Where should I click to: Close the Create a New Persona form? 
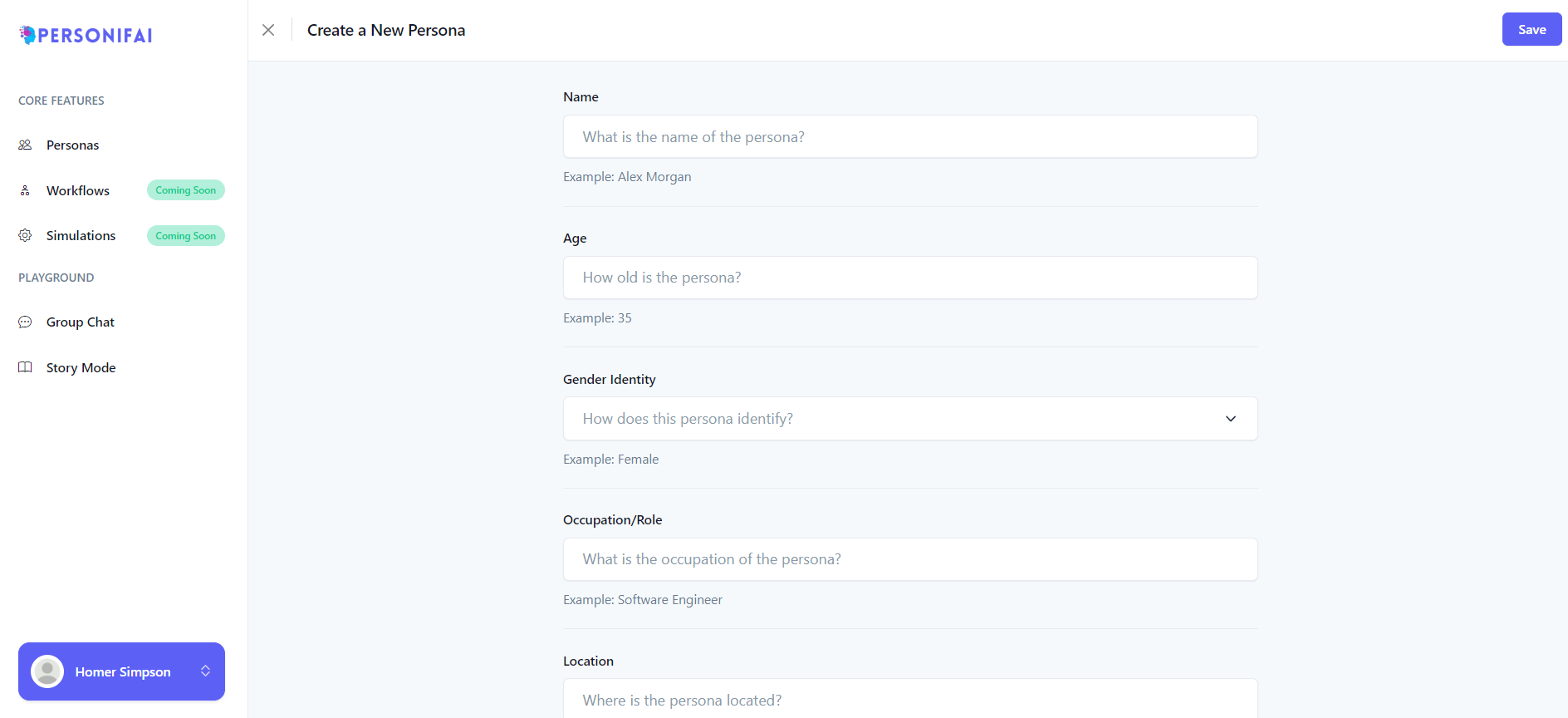tap(268, 30)
